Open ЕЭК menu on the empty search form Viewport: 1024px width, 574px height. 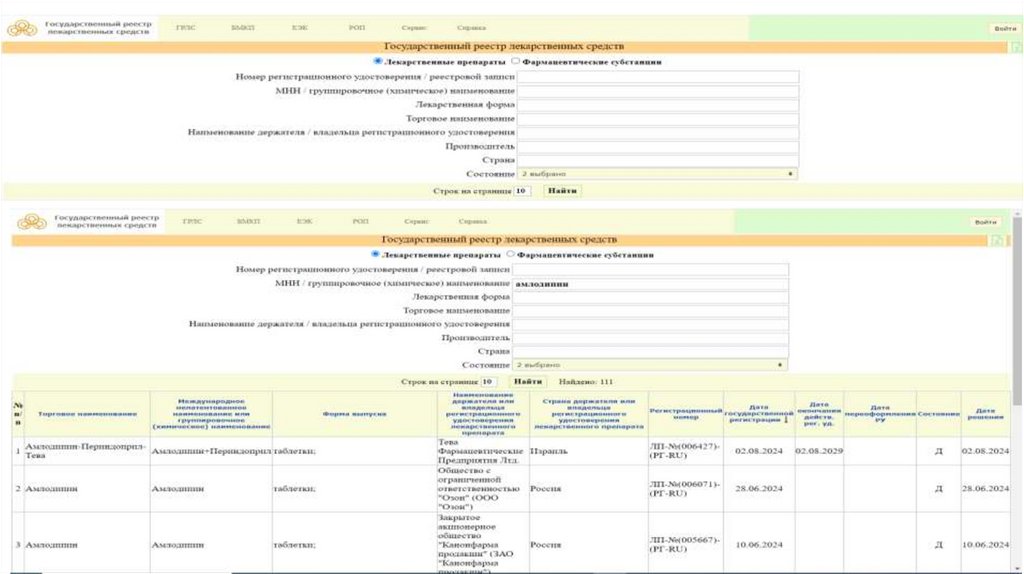[x=300, y=28]
